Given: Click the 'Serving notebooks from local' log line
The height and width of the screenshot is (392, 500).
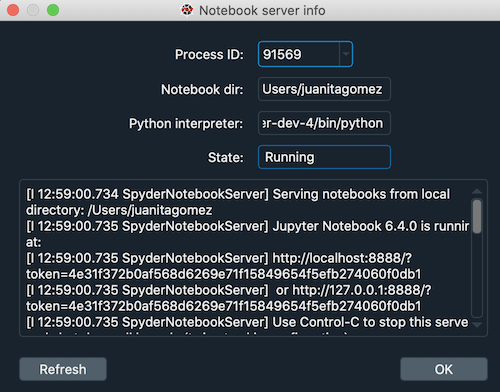Looking at the screenshot, I should [x=238, y=194].
